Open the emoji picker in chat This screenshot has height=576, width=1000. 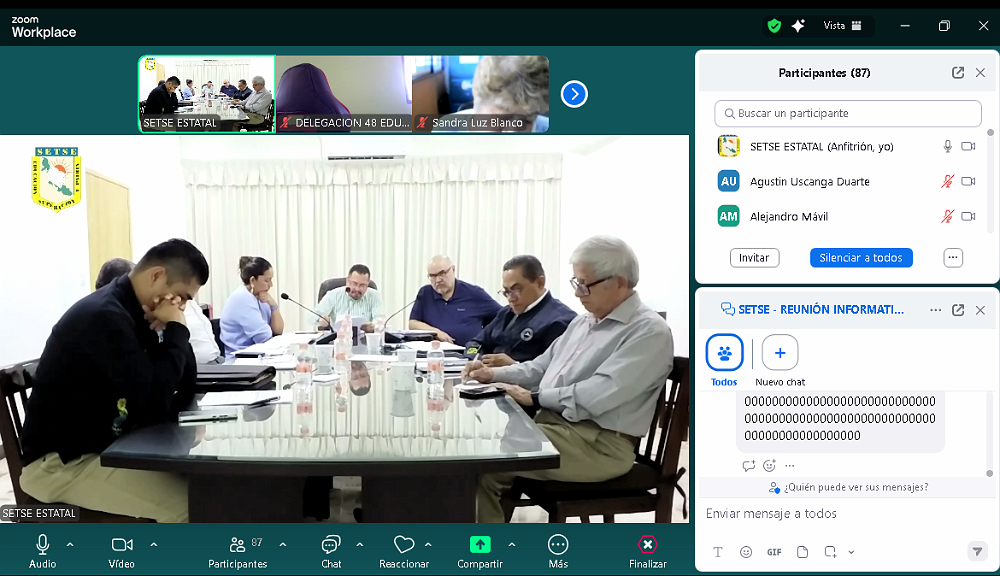[746, 552]
